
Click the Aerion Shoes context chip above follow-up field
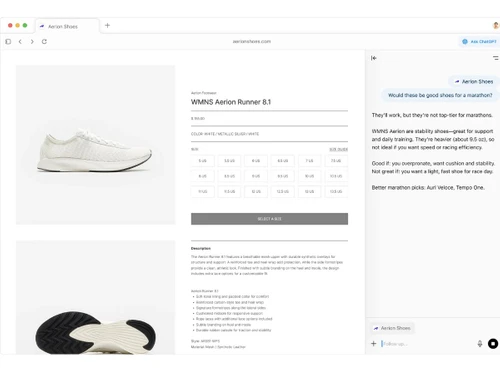click(393, 328)
